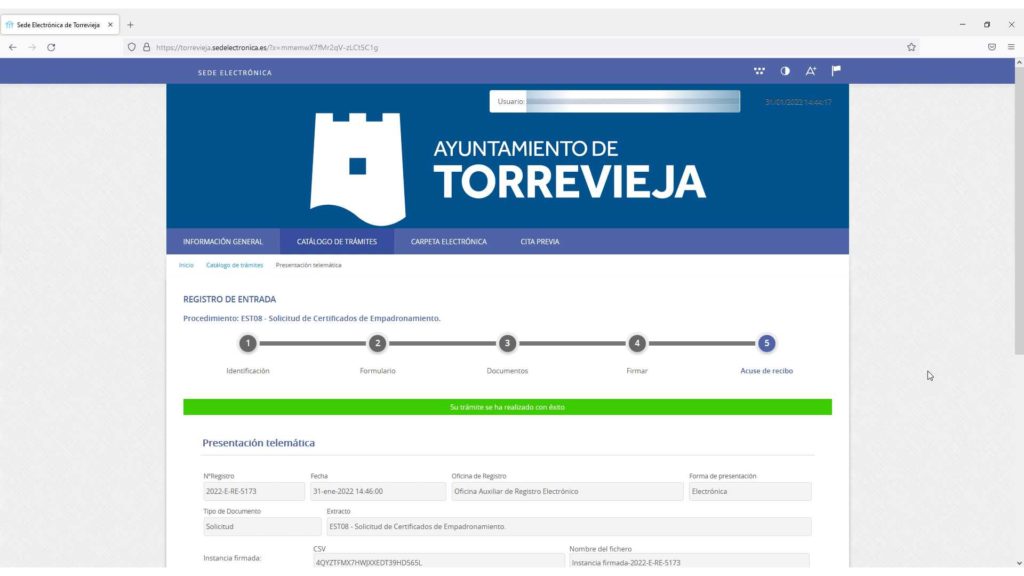Screen dimensions: 1024x576
Task: Click step 4 Firmar circle
Action: 637,343
